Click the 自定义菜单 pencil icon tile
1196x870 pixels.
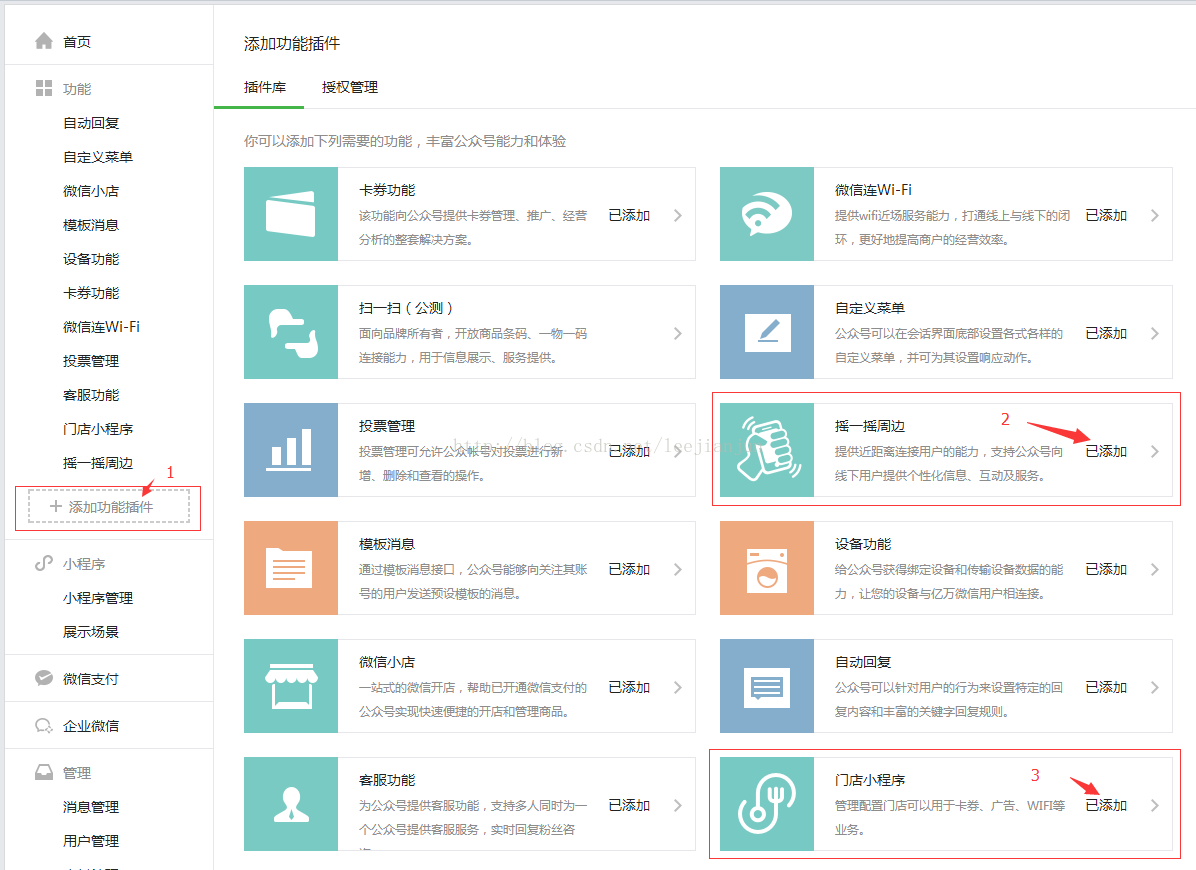point(767,332)
